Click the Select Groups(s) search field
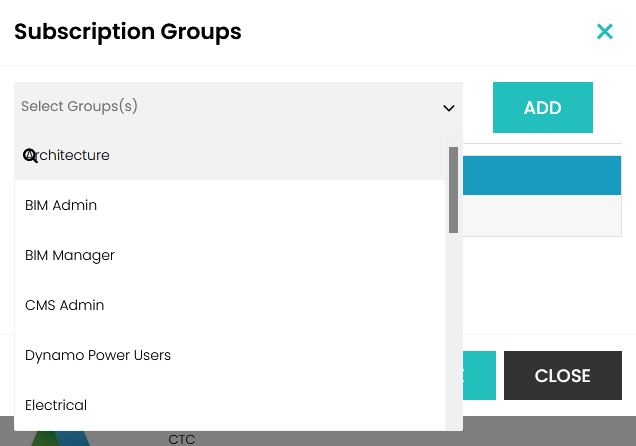Image resolution: width=636 pixels, height=446 pixels. click(x=220, y=106)
